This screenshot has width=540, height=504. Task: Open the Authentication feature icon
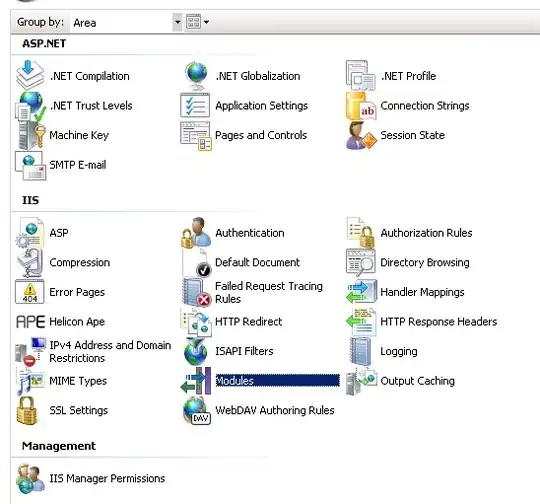click(x=196, y=233)
